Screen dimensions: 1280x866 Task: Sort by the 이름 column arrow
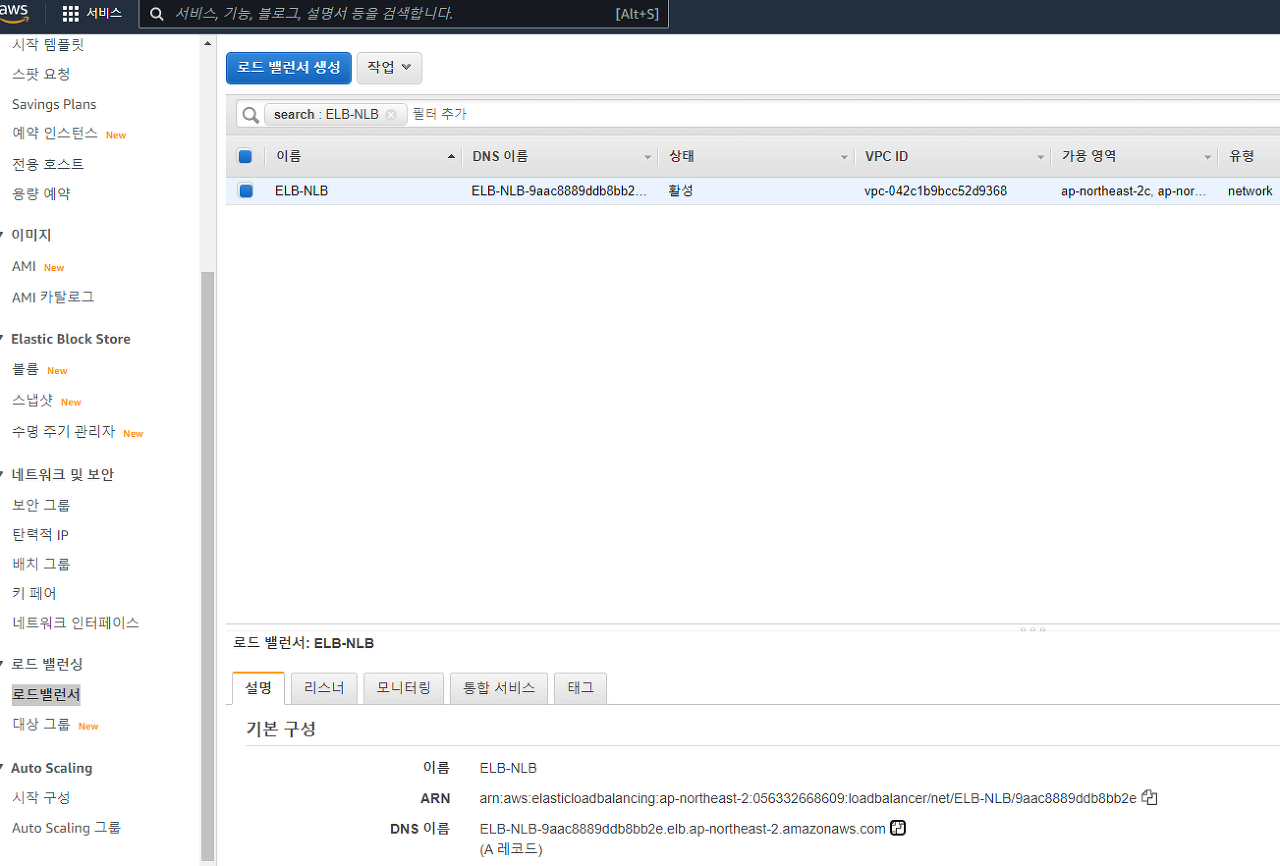(x=452, y=158)
